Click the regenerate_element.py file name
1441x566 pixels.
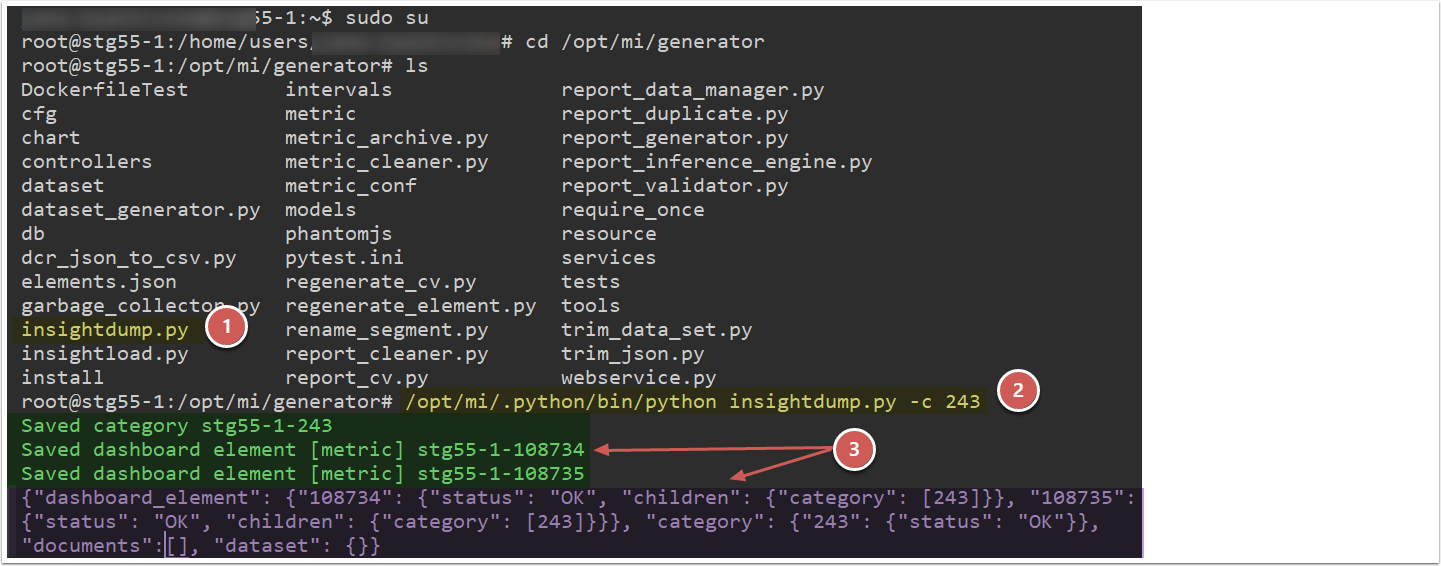(410, 306)
